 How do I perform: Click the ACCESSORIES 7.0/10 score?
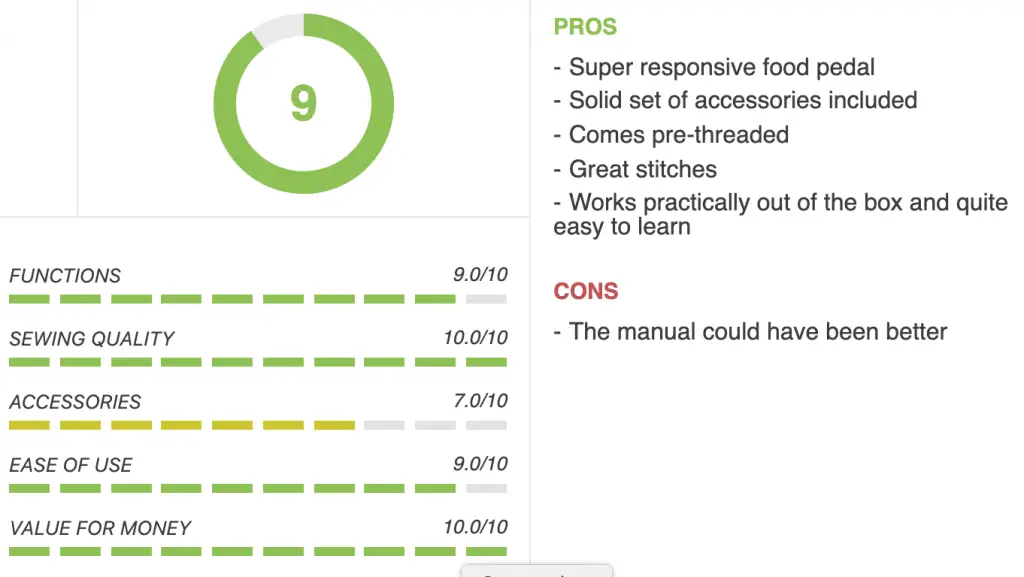(x=481, y=401)
